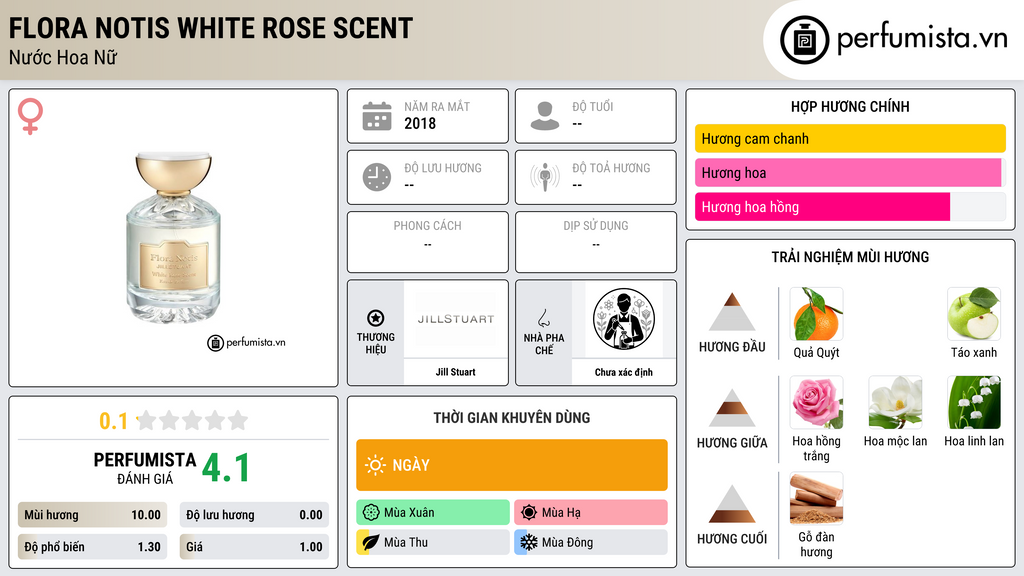Click the Gỗ đàn hương note label

point(816,545)
